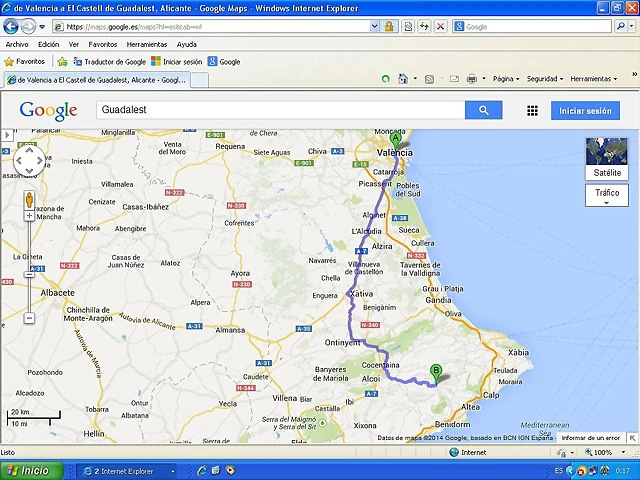Viewport: 640px width, 480px height.
Task: Click the browser Forward button
Action: click(28, 27)
